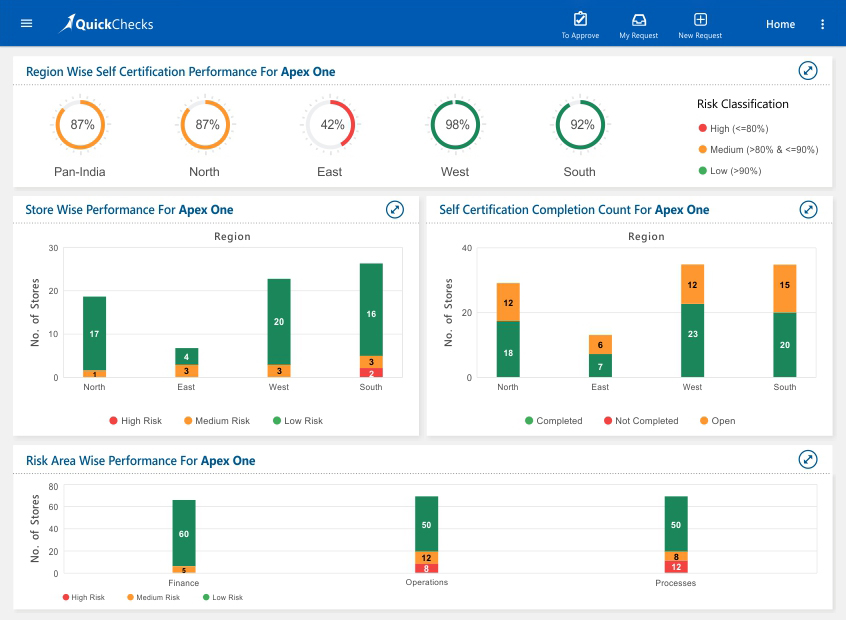Click the To Approve label text

click(580, 36)
